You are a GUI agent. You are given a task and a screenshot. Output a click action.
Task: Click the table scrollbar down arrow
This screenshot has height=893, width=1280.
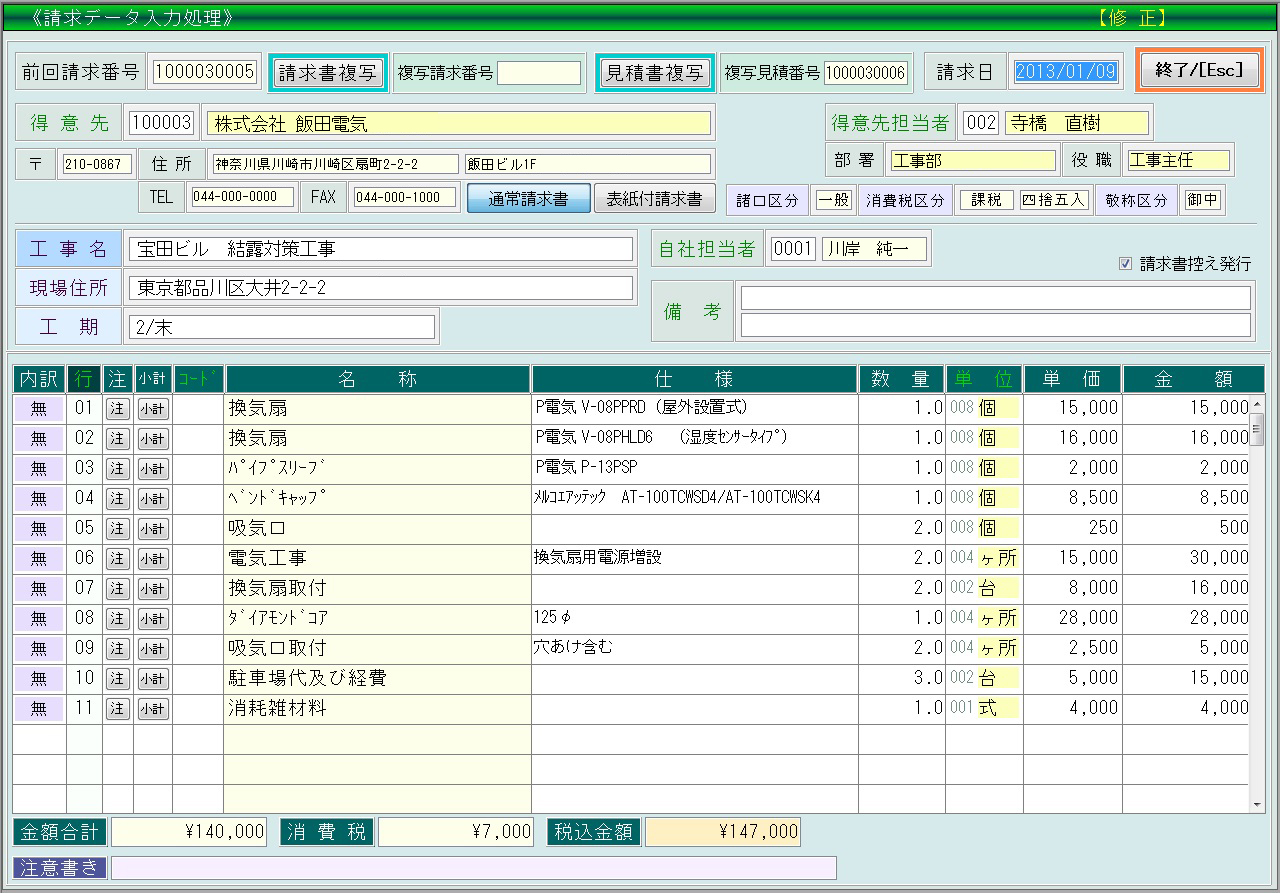tap(1258, 804)
